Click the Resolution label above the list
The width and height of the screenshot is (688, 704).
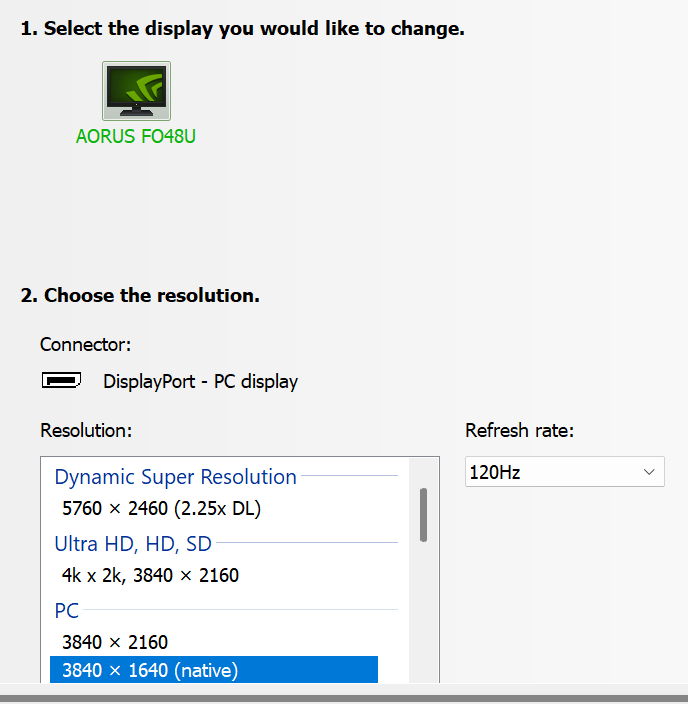tap(86, 431)
